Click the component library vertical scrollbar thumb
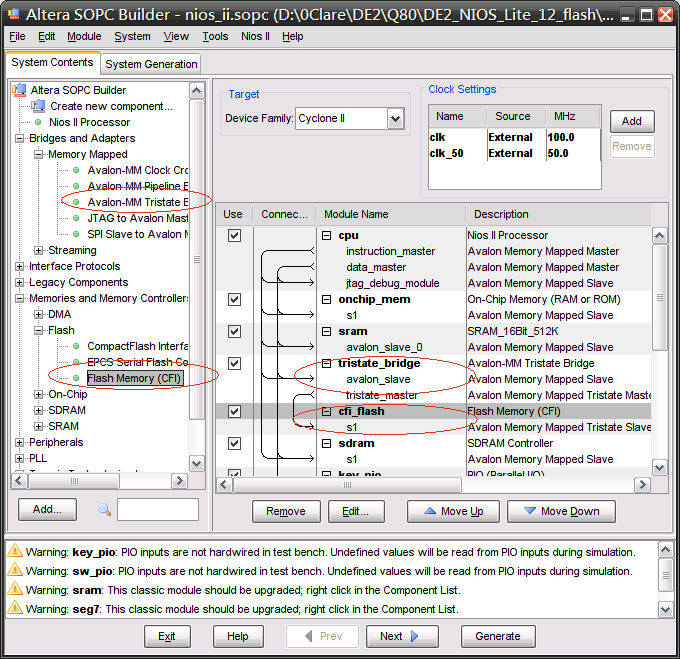Image resolution: width=680 pixels, height=659 pixels. pyautogui.click(x=197, y=259)
